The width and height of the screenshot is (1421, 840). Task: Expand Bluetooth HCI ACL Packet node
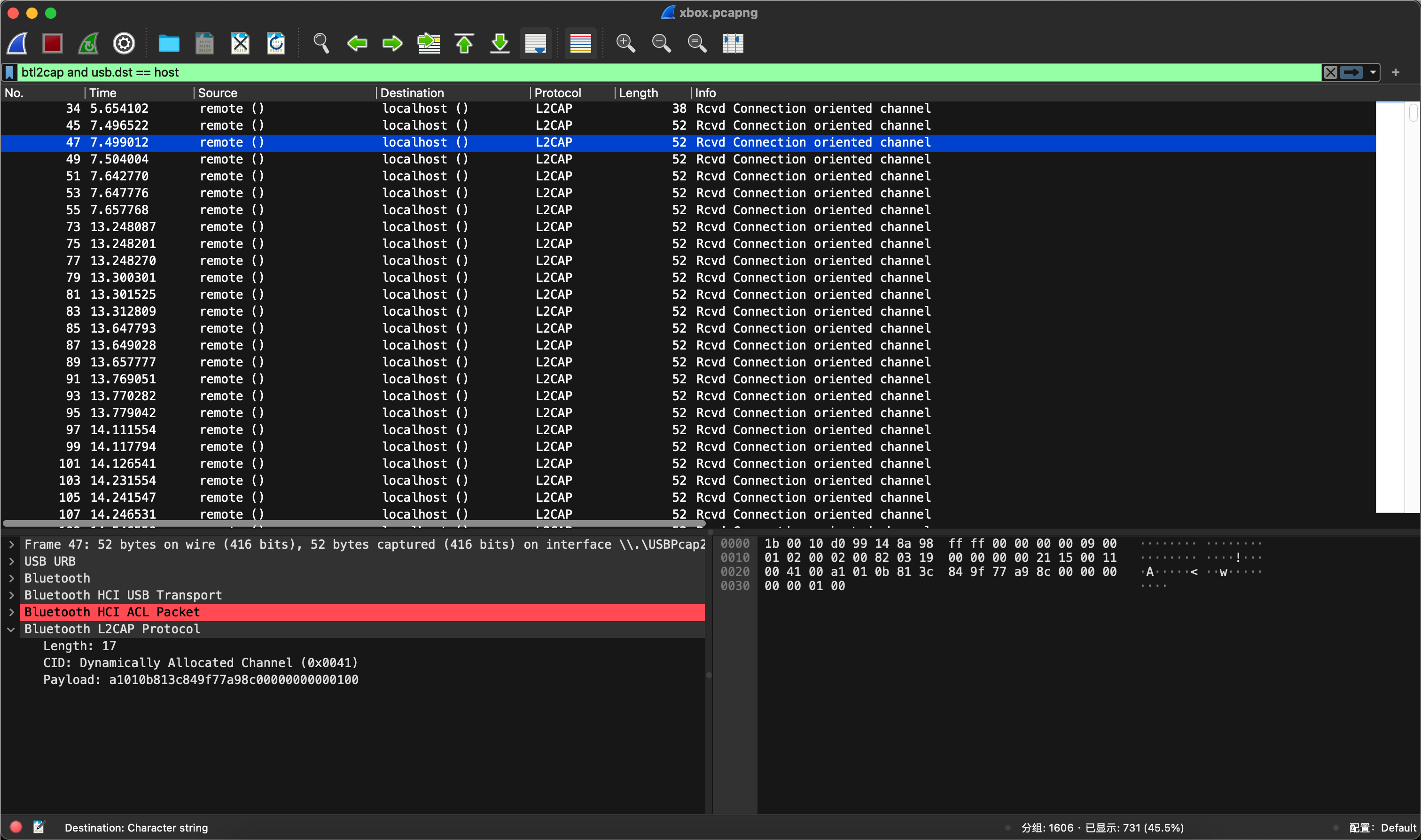11,613
